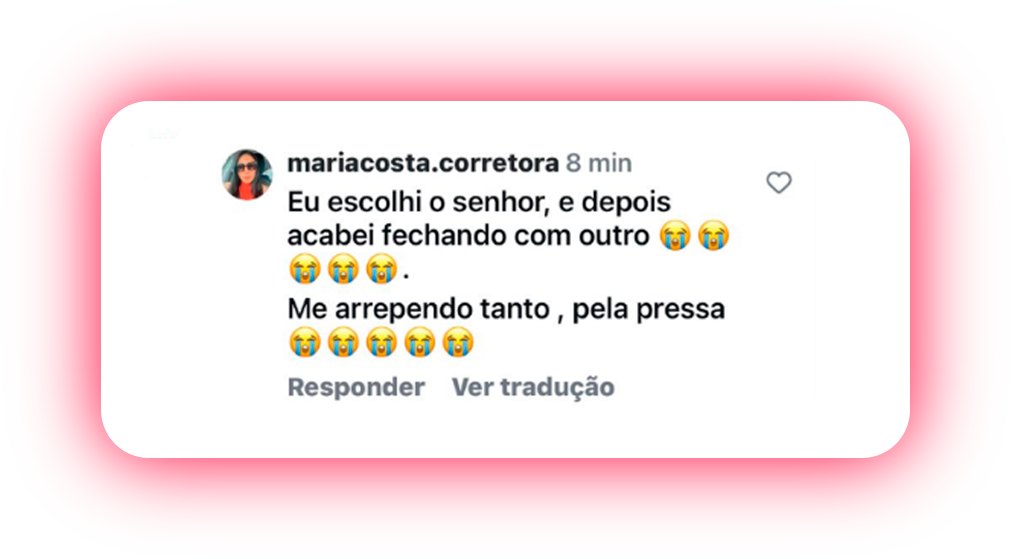Reply using the Responder button
This screenshot has height=559, width=1011.
356,387
